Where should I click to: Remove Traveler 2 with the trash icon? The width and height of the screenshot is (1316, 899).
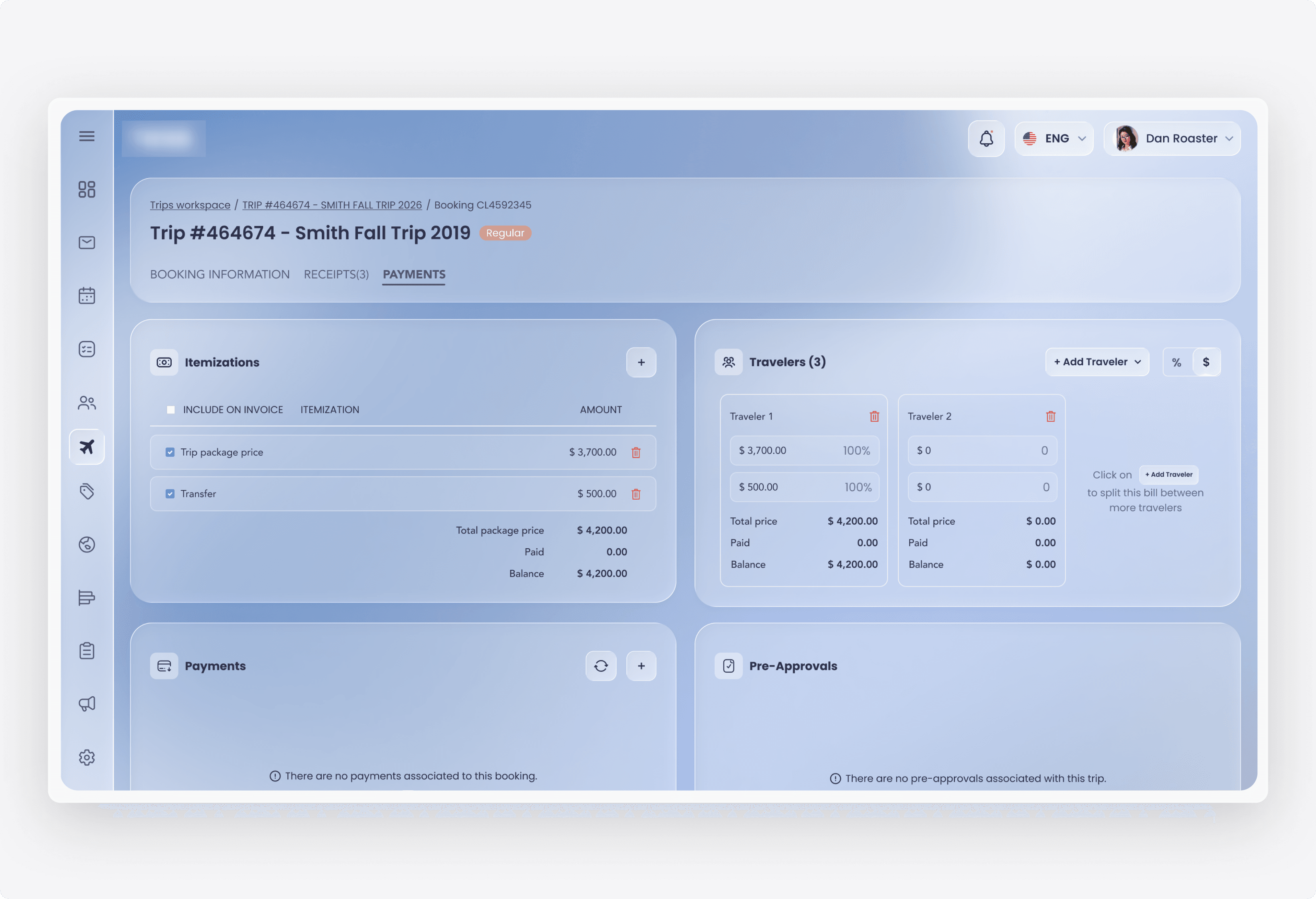click(1050, 416)
